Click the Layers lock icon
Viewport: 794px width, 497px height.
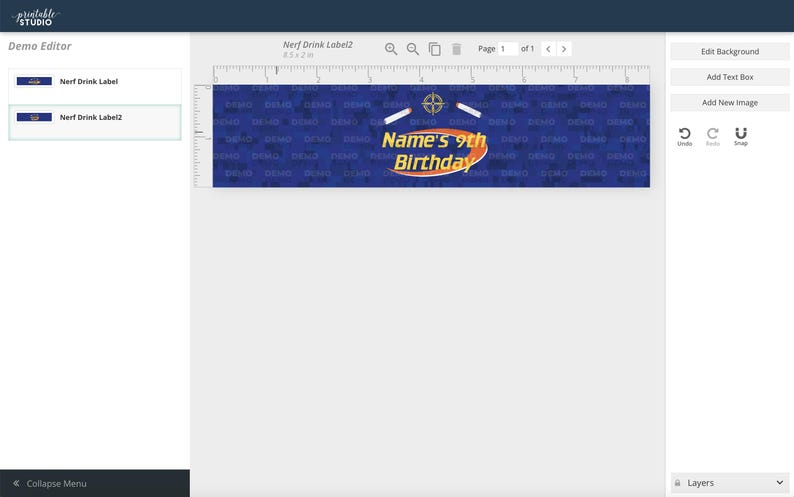click(678, 483)
